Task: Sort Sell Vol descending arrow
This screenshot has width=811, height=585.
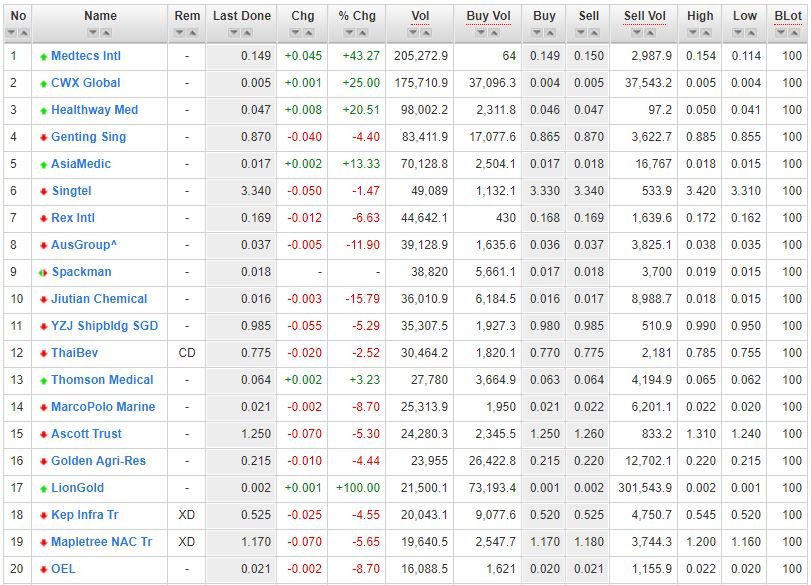Action: pyautogui.click(x=637, y=33)
